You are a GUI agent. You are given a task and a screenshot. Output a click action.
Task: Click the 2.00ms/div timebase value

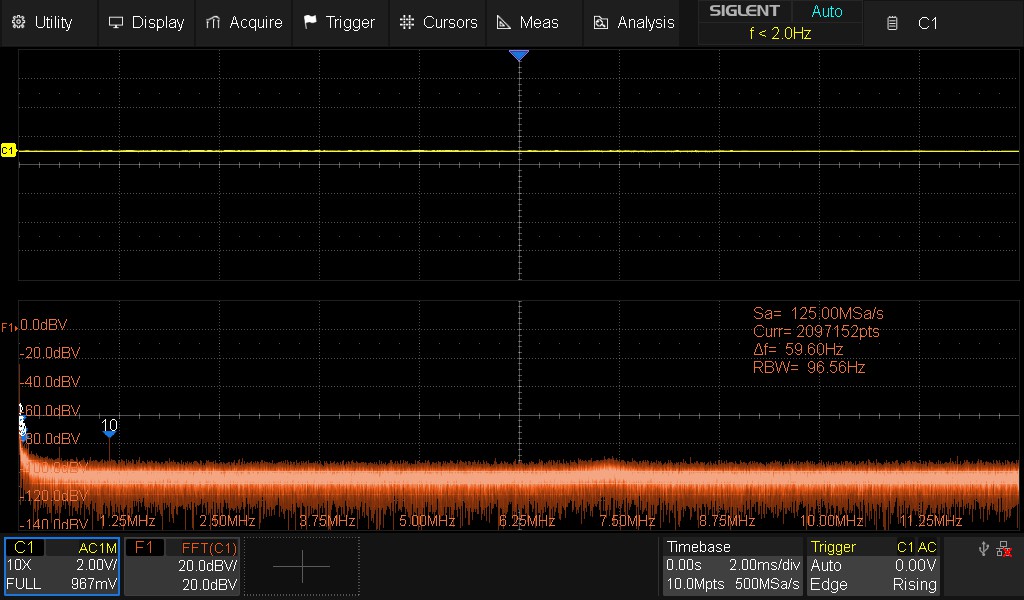[765, 565]
